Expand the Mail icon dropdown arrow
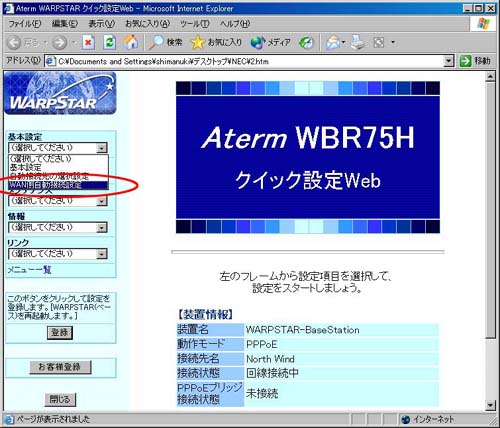This screenshot has width=500, height=428. [344, 42]
